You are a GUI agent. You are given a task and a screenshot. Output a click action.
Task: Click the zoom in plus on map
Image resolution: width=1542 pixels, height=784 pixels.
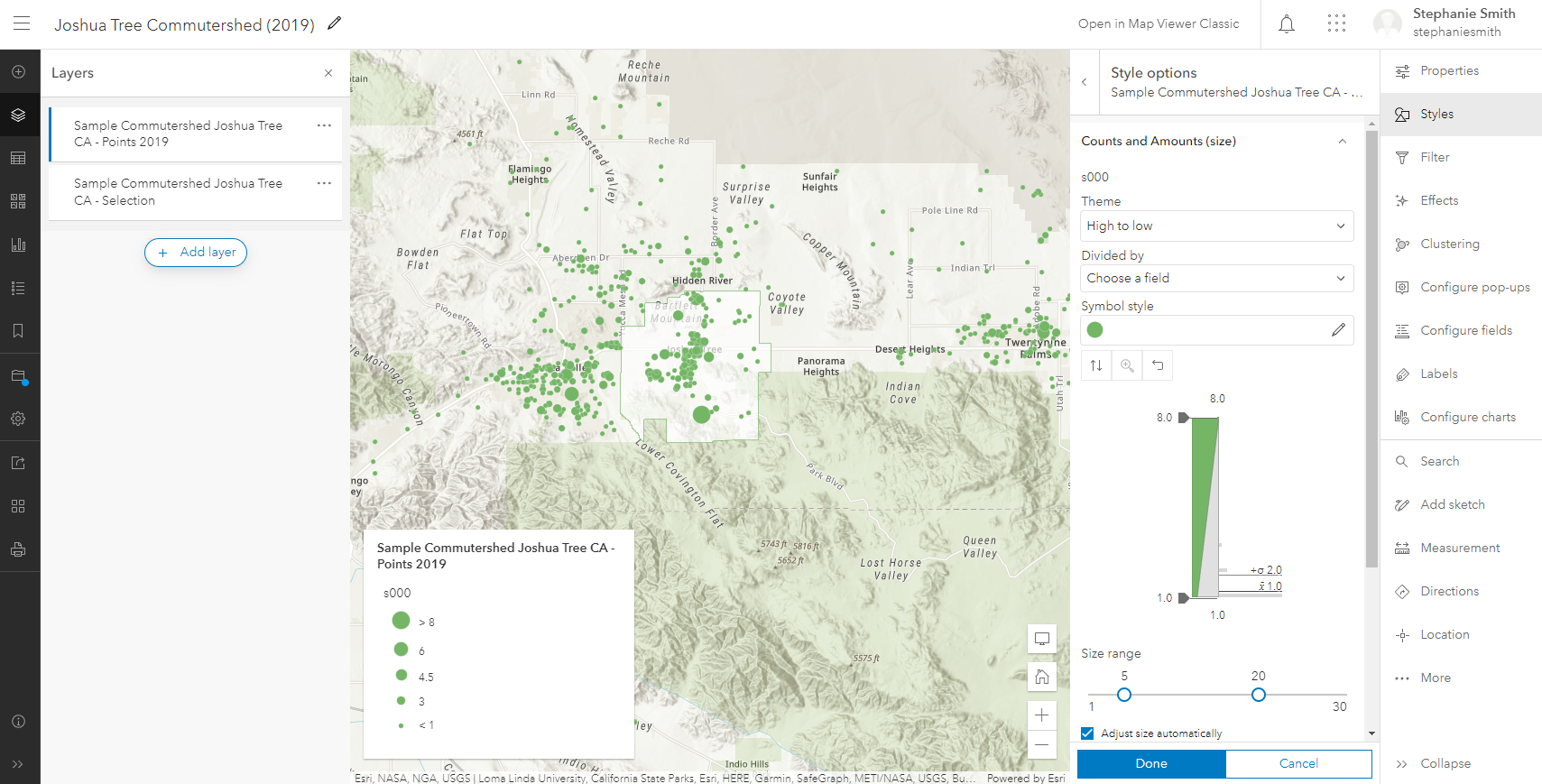click(1041, 715)
